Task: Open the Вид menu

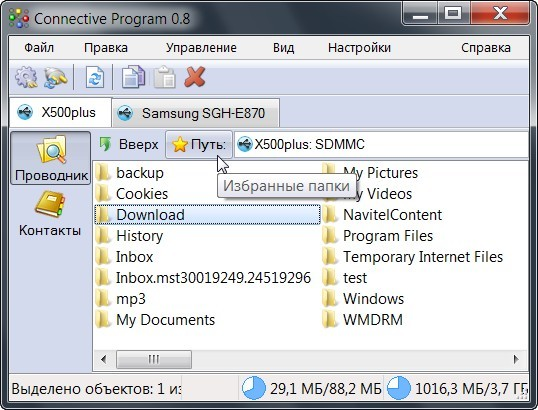Action: pyautogui.click(x=283, y=48)
